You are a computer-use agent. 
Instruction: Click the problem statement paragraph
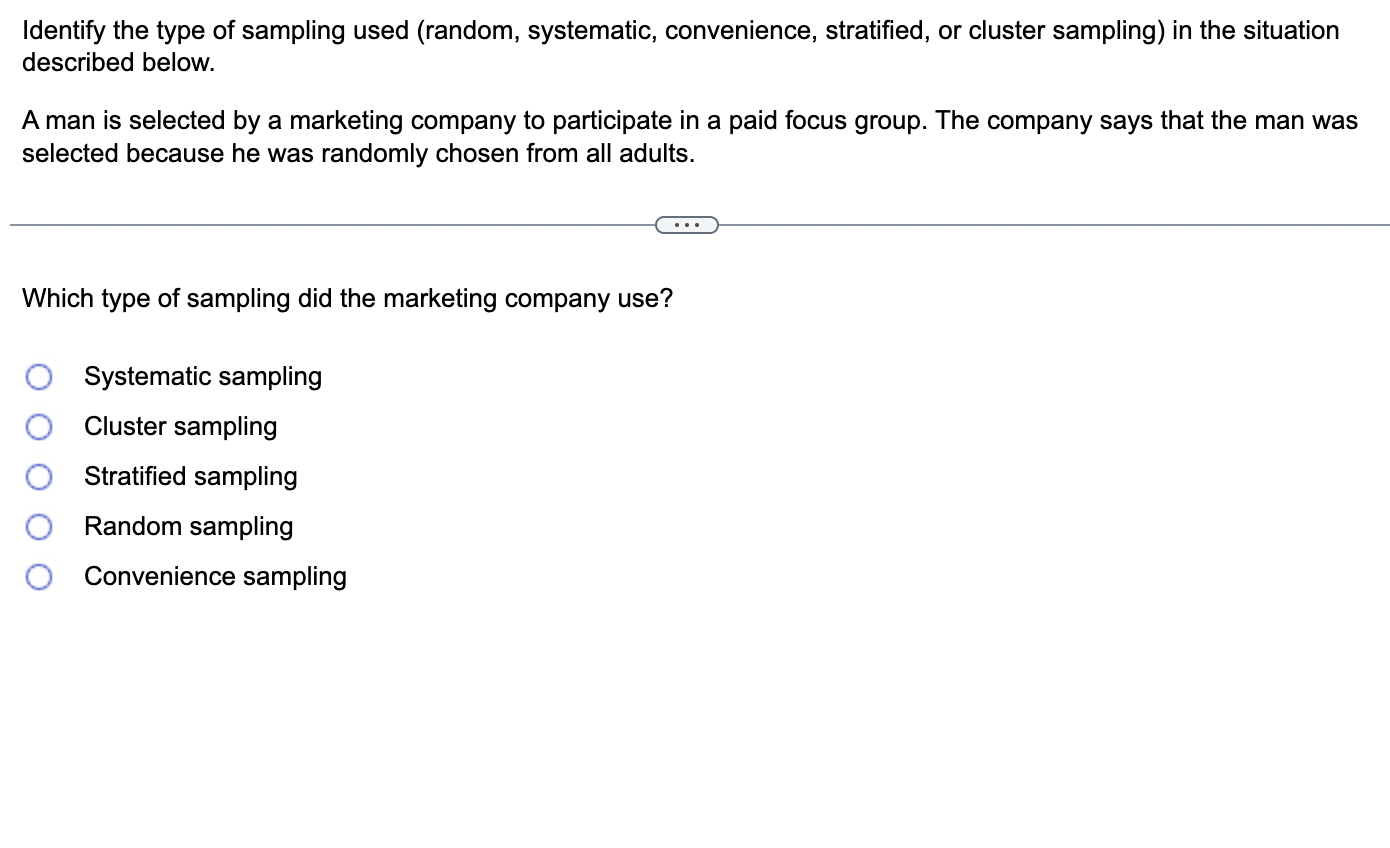[690, 137]
